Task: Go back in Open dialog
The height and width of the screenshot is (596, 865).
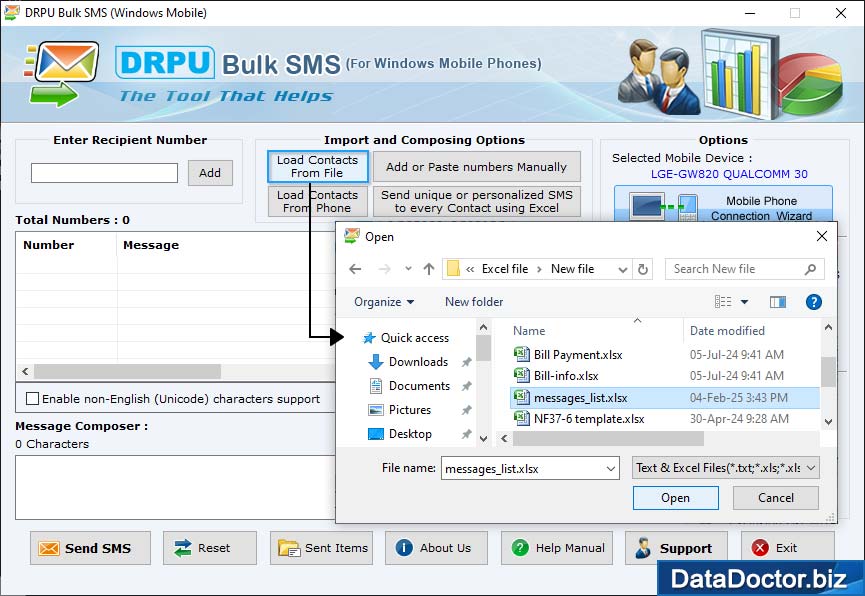Action: tap(355, 269)
